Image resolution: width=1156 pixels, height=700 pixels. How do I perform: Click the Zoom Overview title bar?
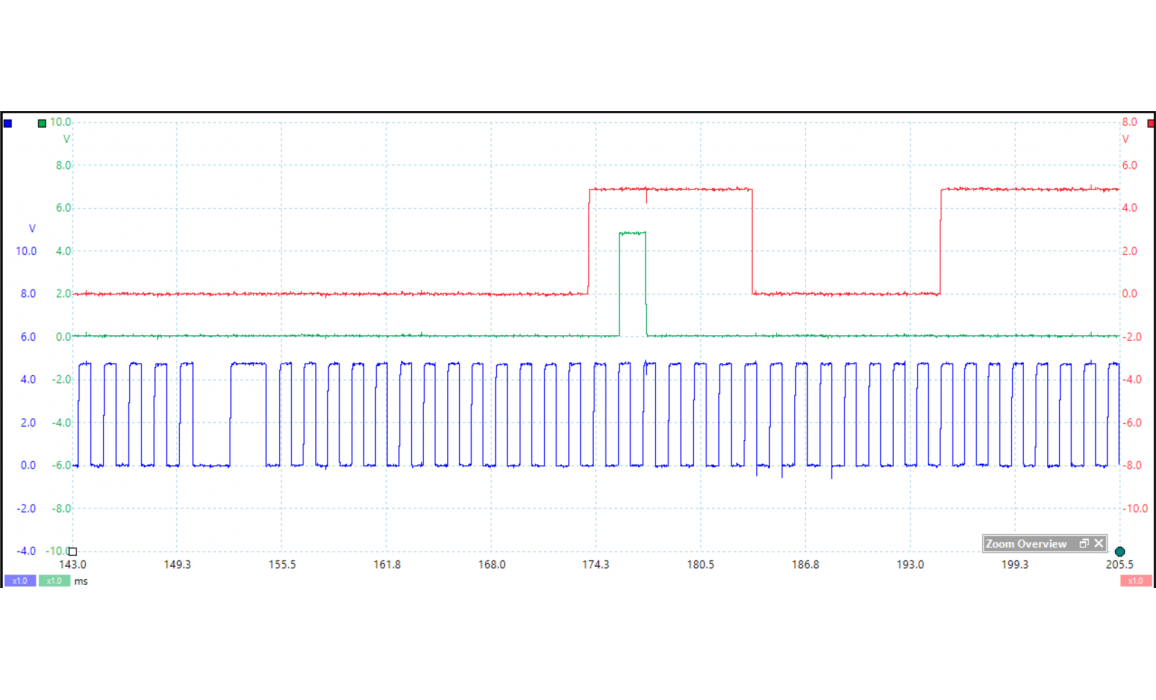click(x=1026, y=544)
